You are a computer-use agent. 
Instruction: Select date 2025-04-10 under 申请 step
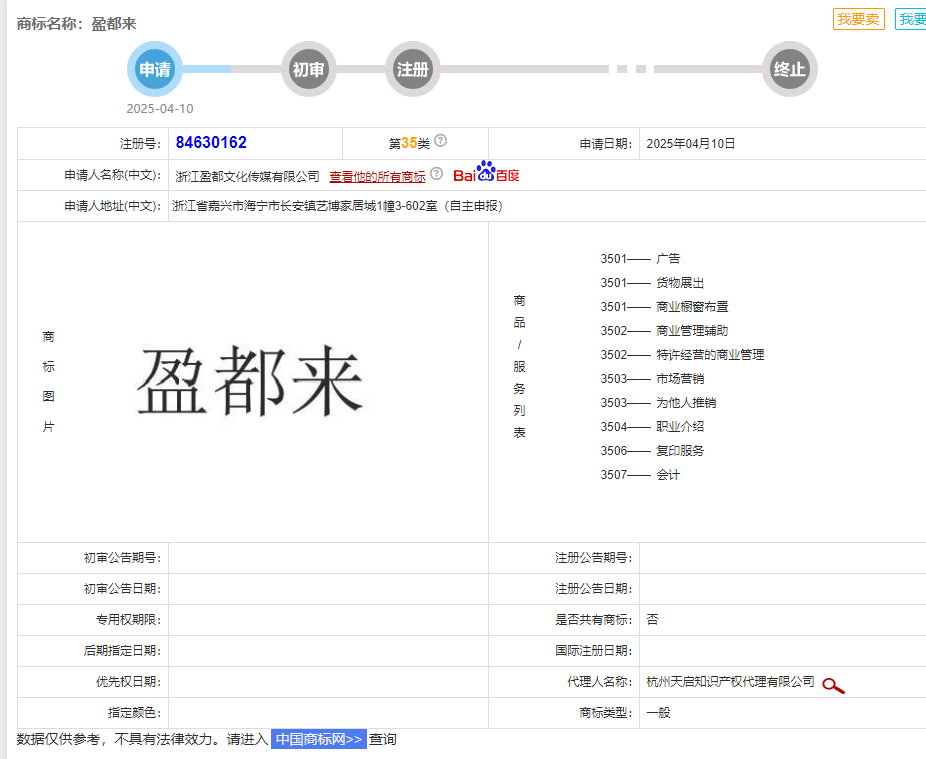coord(159,109)
